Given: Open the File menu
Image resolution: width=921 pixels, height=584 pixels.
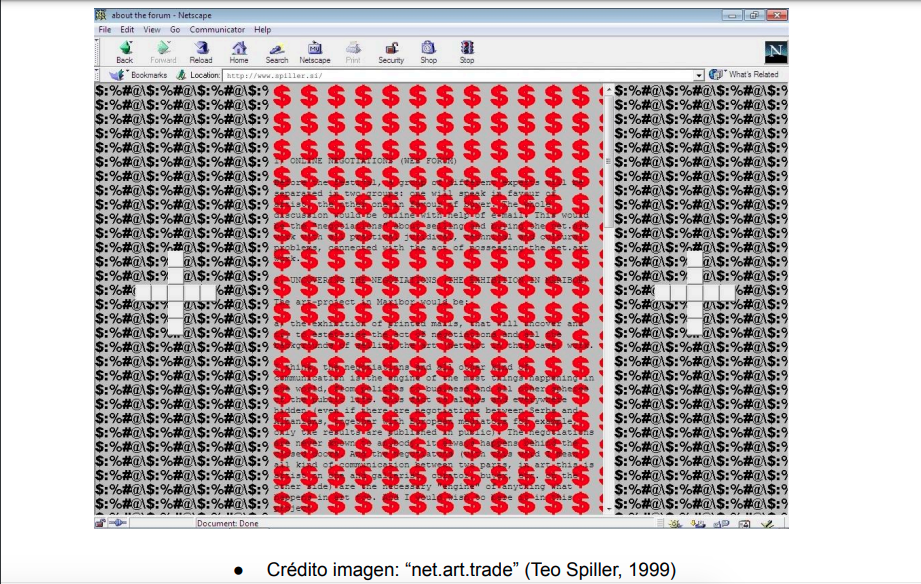Looking at the screenshot, I should click(x=105, y=30).
